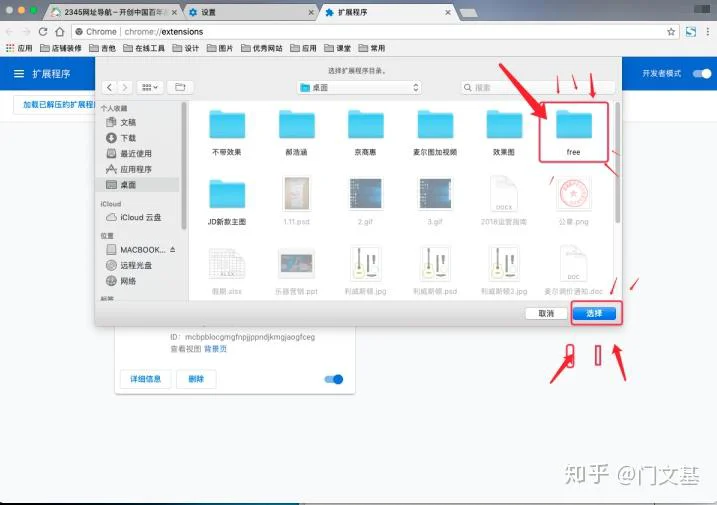Disable the extension using its card toggle
Image resolution: width=717 pixels, height=505 pixels.
click(x=334, y=379)
